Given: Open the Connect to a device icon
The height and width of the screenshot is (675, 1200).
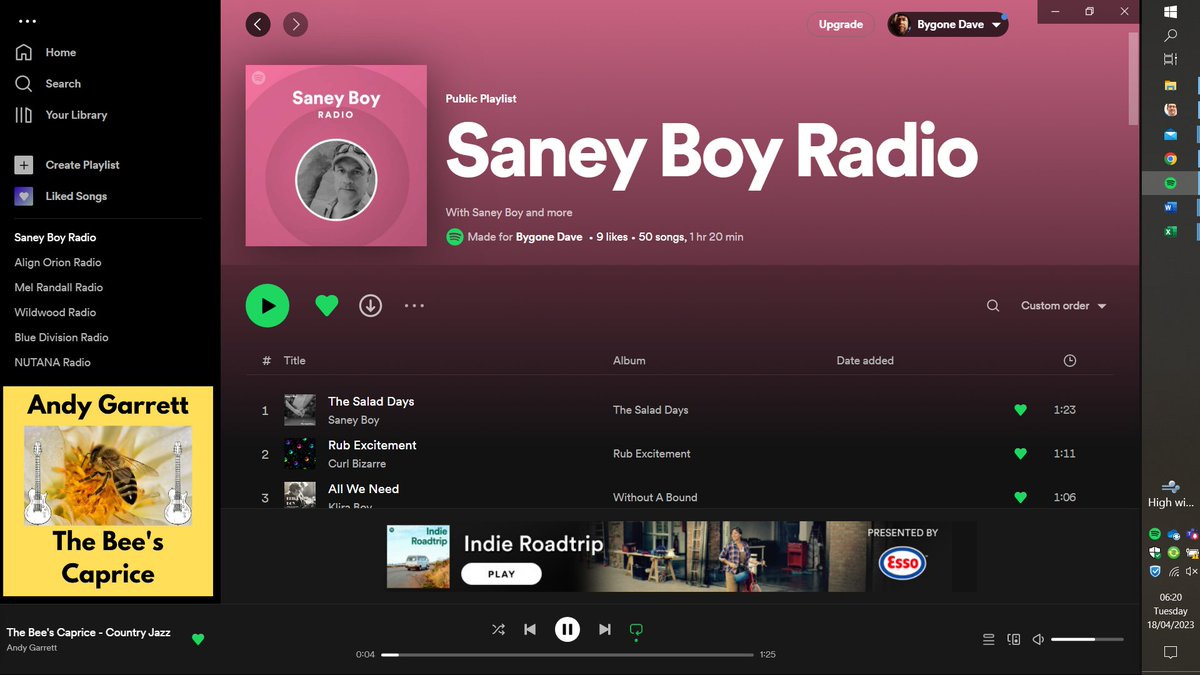Looking at the screenshot, I should pos(1013,638).
